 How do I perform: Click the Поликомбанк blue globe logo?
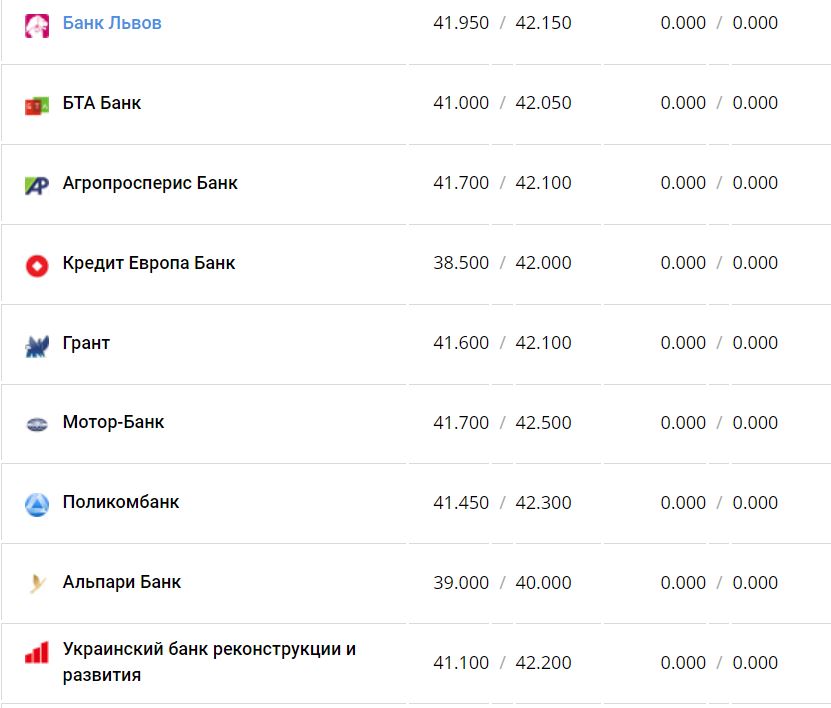click(38, 503)
